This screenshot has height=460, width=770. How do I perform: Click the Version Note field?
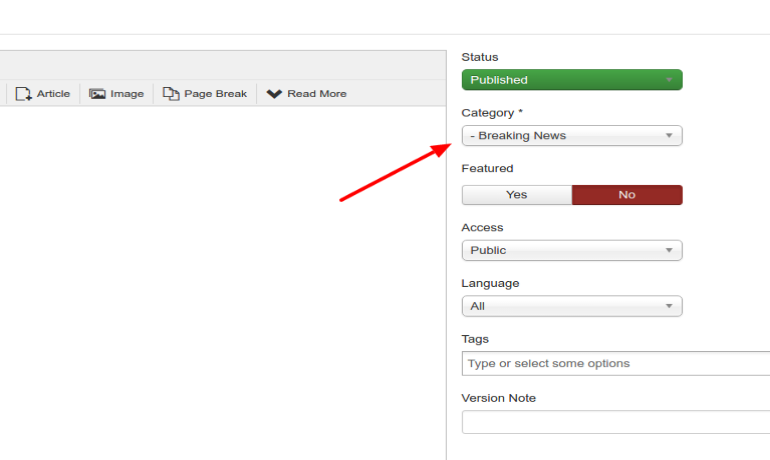(x=616, y=422)
